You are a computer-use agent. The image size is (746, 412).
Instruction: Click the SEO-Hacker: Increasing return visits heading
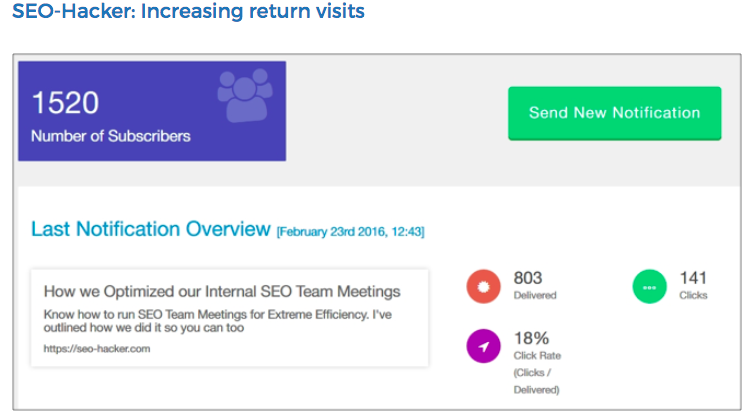tap(187, 13)
